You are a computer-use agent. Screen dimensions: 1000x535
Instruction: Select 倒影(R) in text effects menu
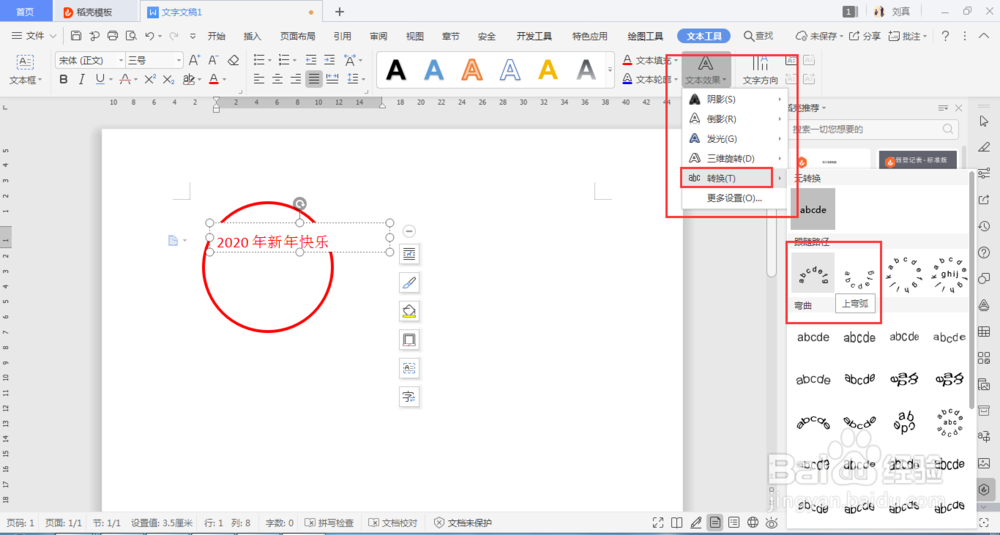click(x=735, y=119)
